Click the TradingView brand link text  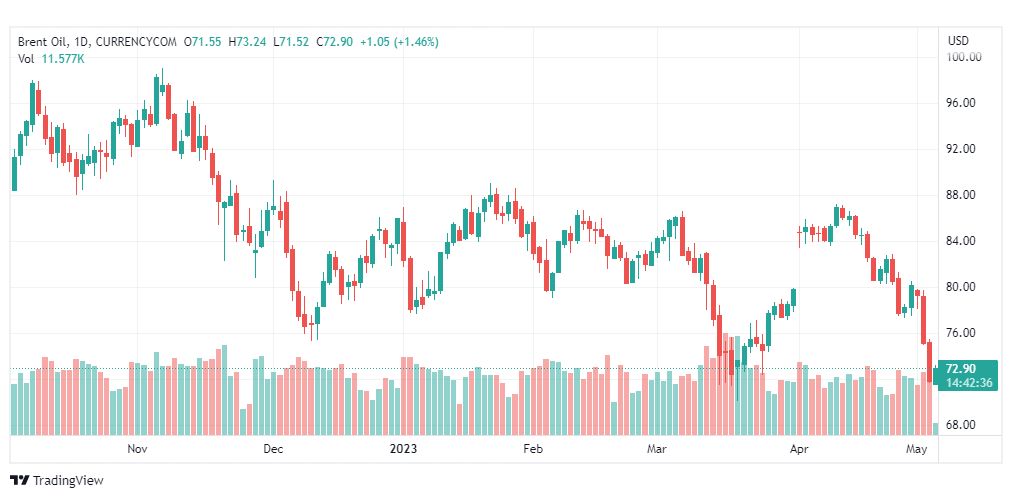pyautogui.click(x=68, y=481)
